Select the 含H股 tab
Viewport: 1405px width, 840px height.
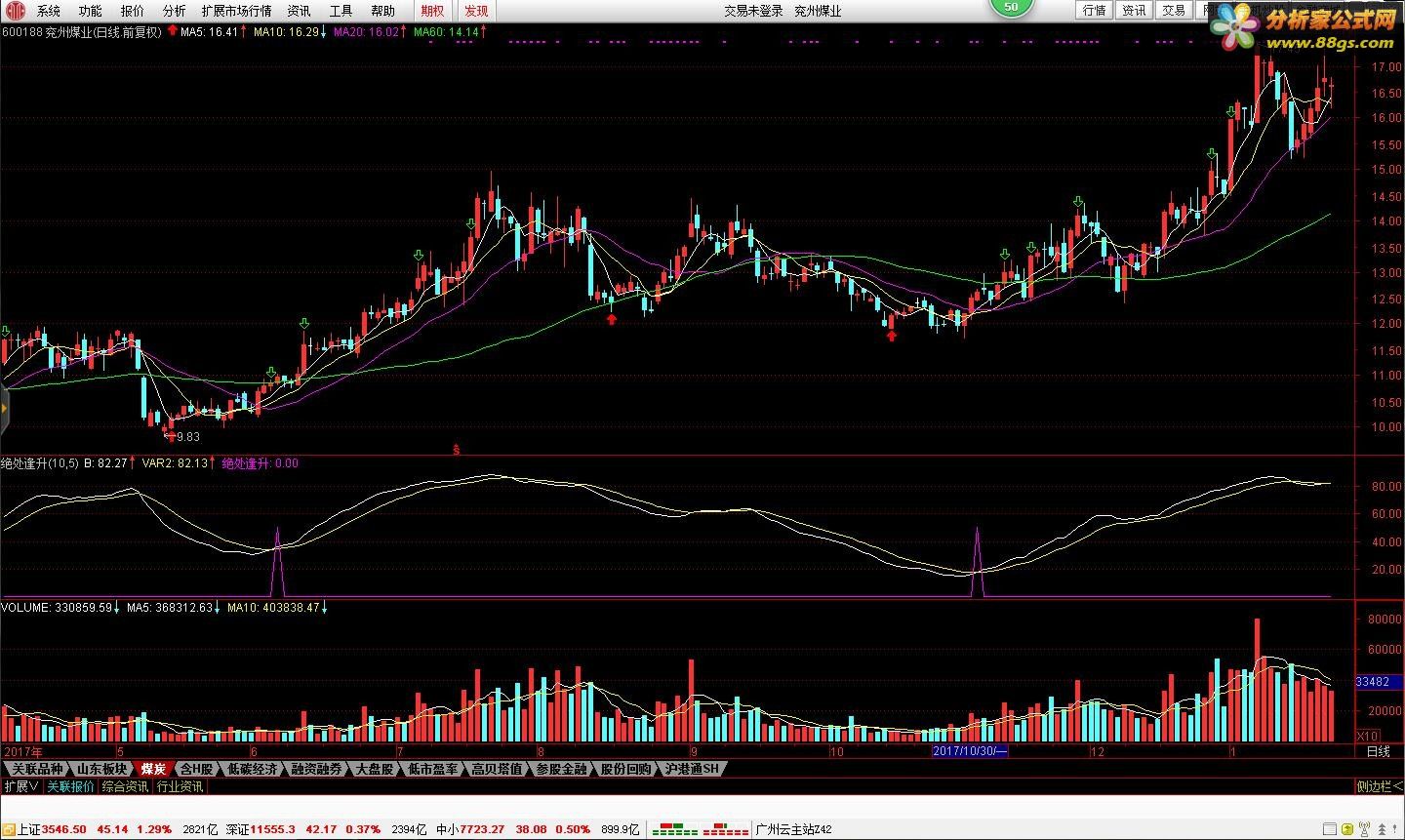(196, 769)
